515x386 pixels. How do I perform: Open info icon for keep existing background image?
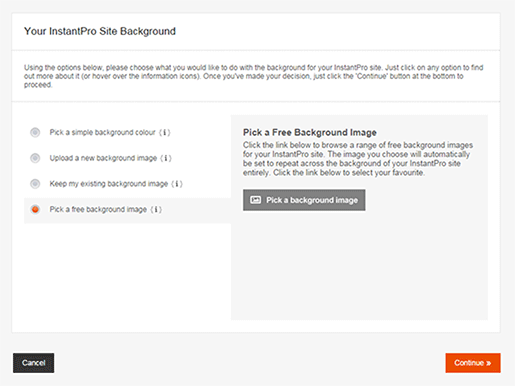(x=177, y=184)
